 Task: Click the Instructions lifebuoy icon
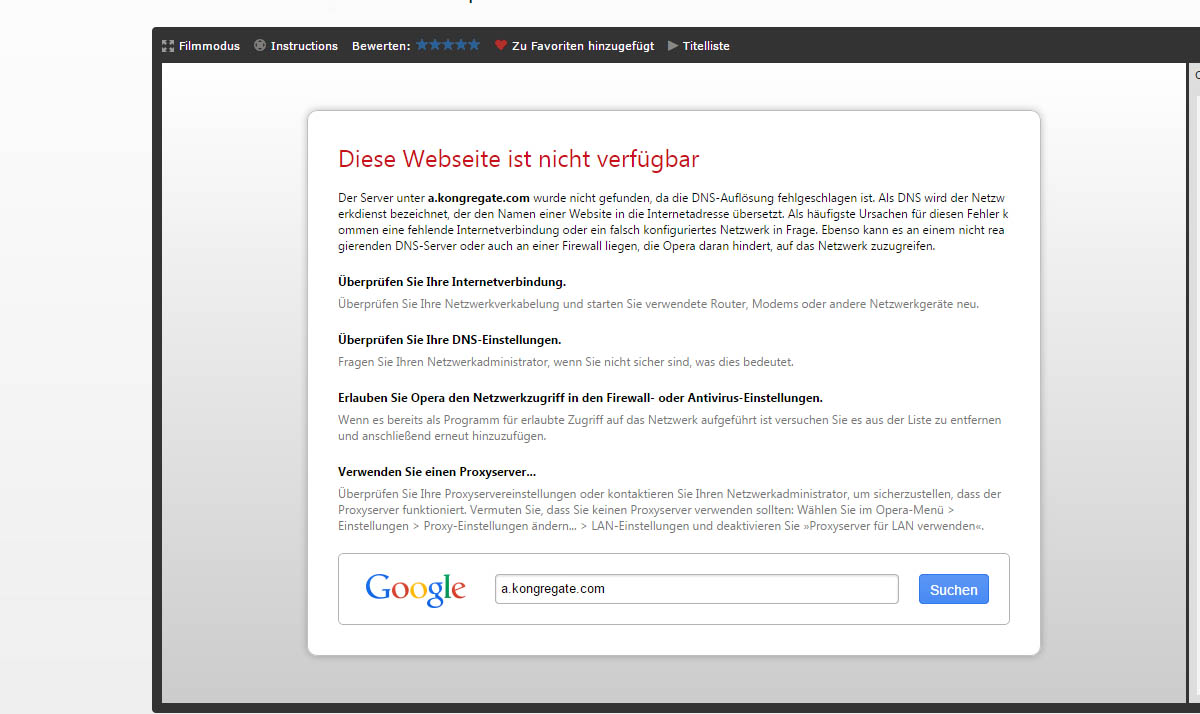point(260,46)
